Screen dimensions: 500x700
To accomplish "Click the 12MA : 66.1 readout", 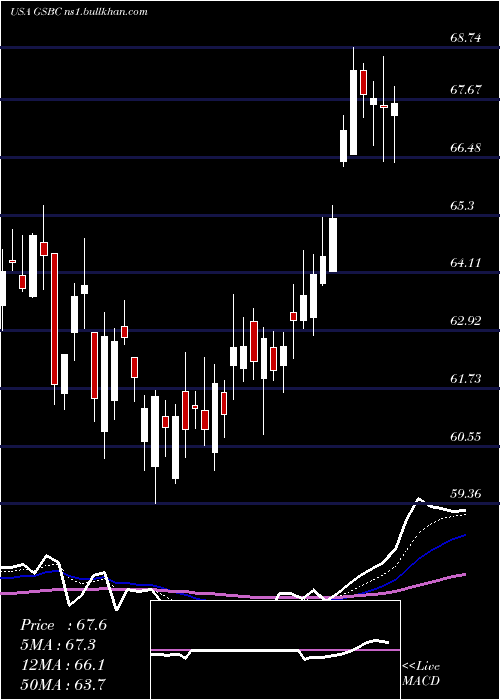I will pyautogui.click(x=62, y=665).
